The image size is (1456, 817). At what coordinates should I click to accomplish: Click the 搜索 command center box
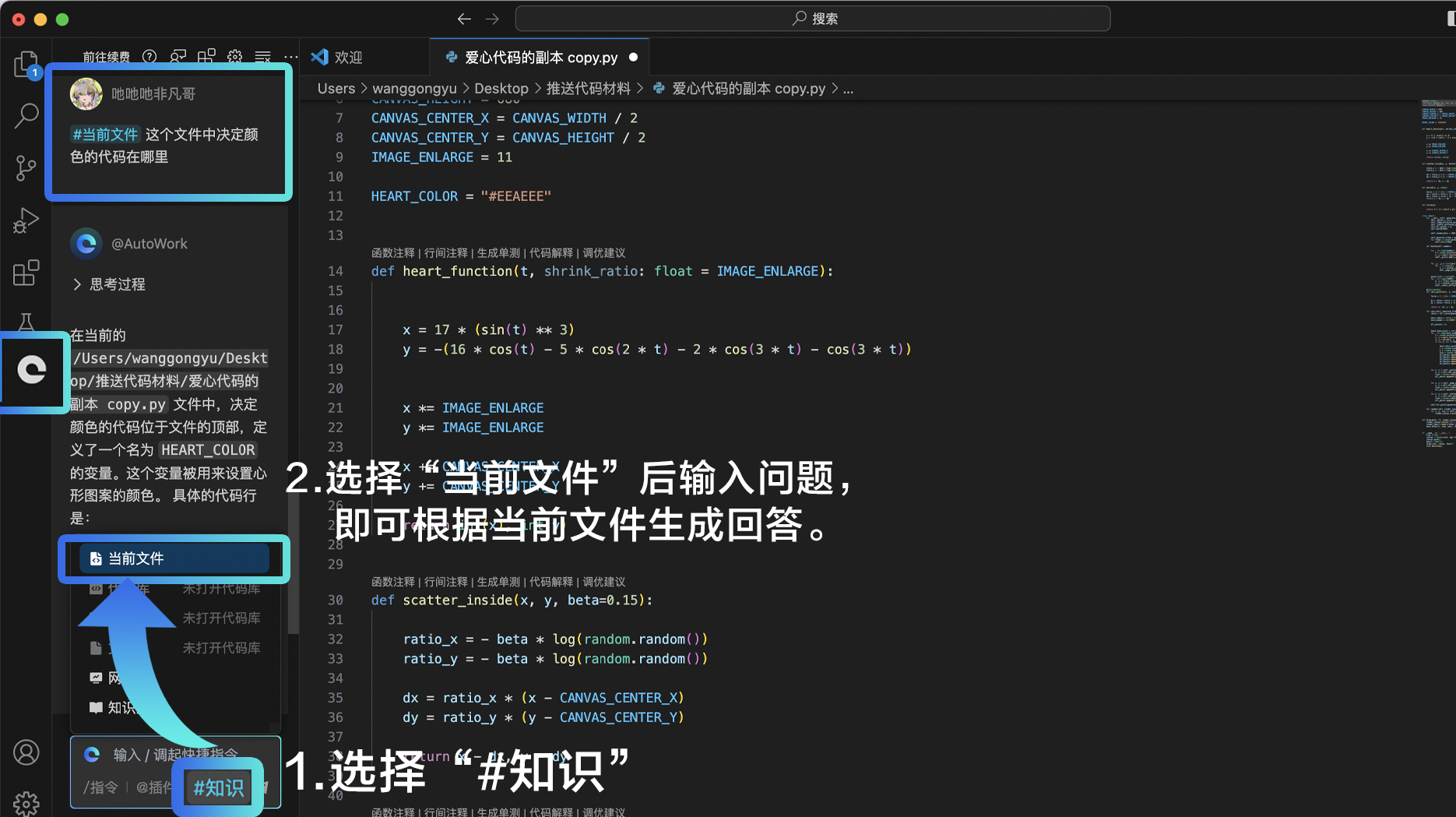(x=813, y=19)
